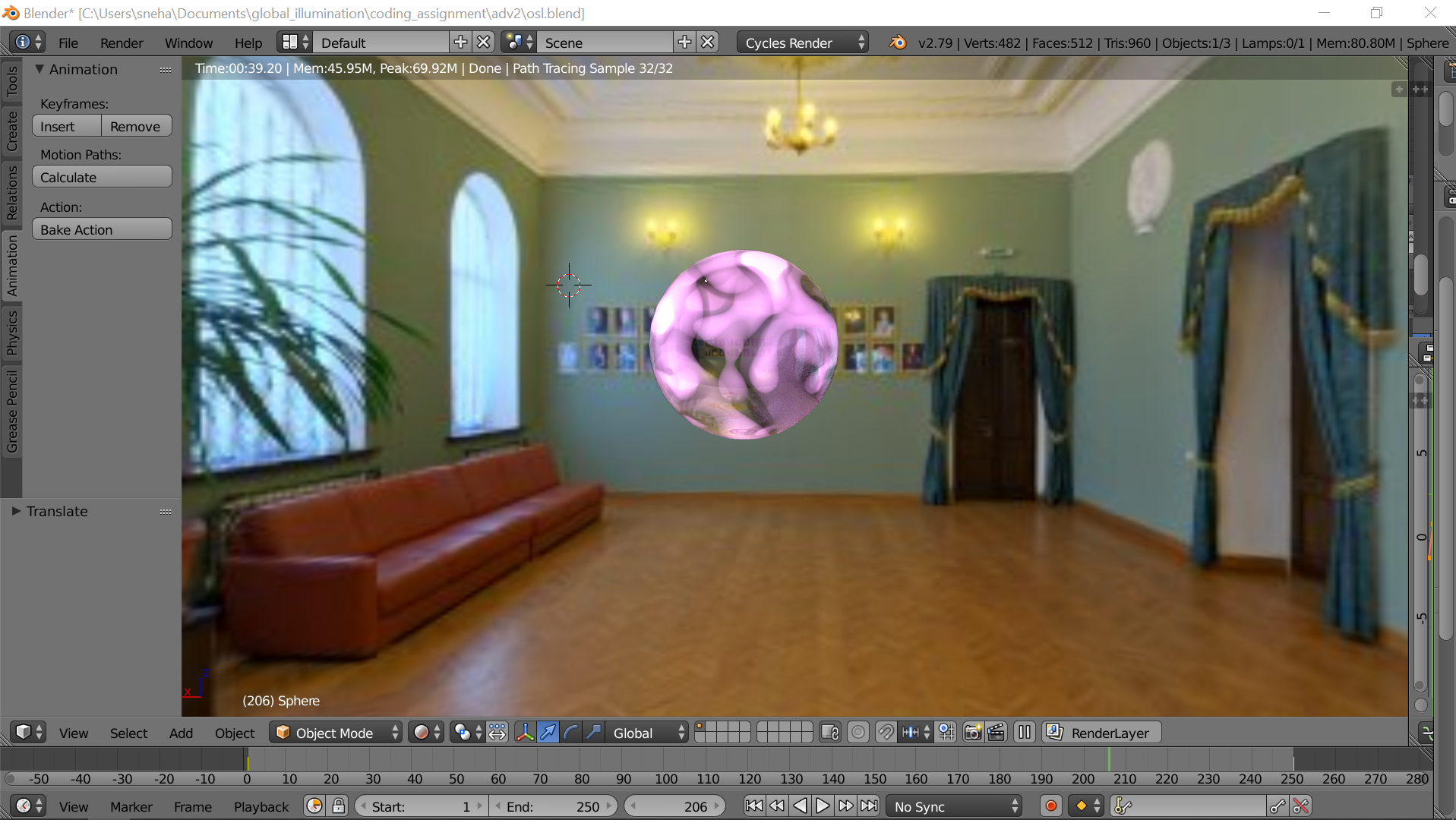
Task: Click Calculate under Motion Paths
Action: coord(102,177)
